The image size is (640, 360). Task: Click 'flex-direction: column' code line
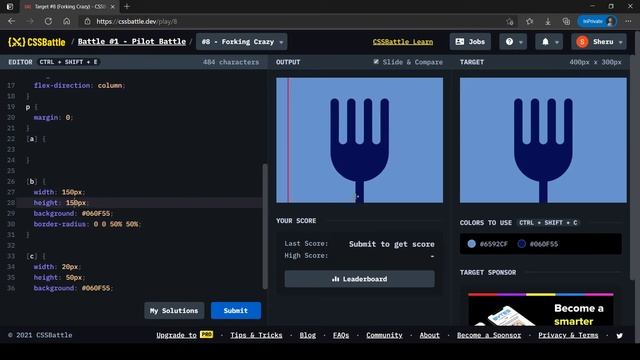tap(80, 85)
